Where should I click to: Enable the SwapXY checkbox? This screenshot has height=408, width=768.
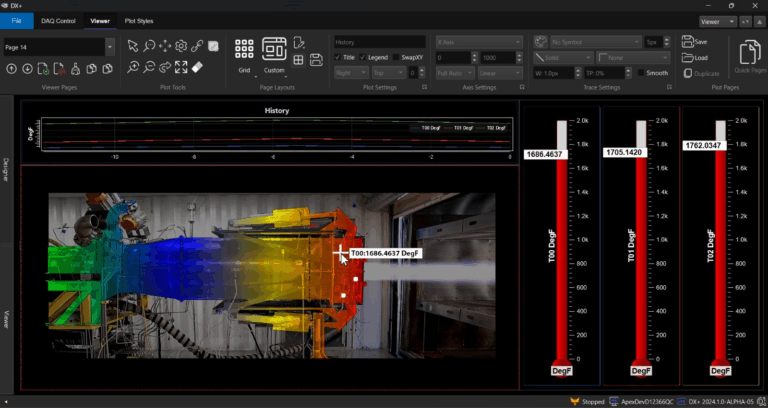395,58
